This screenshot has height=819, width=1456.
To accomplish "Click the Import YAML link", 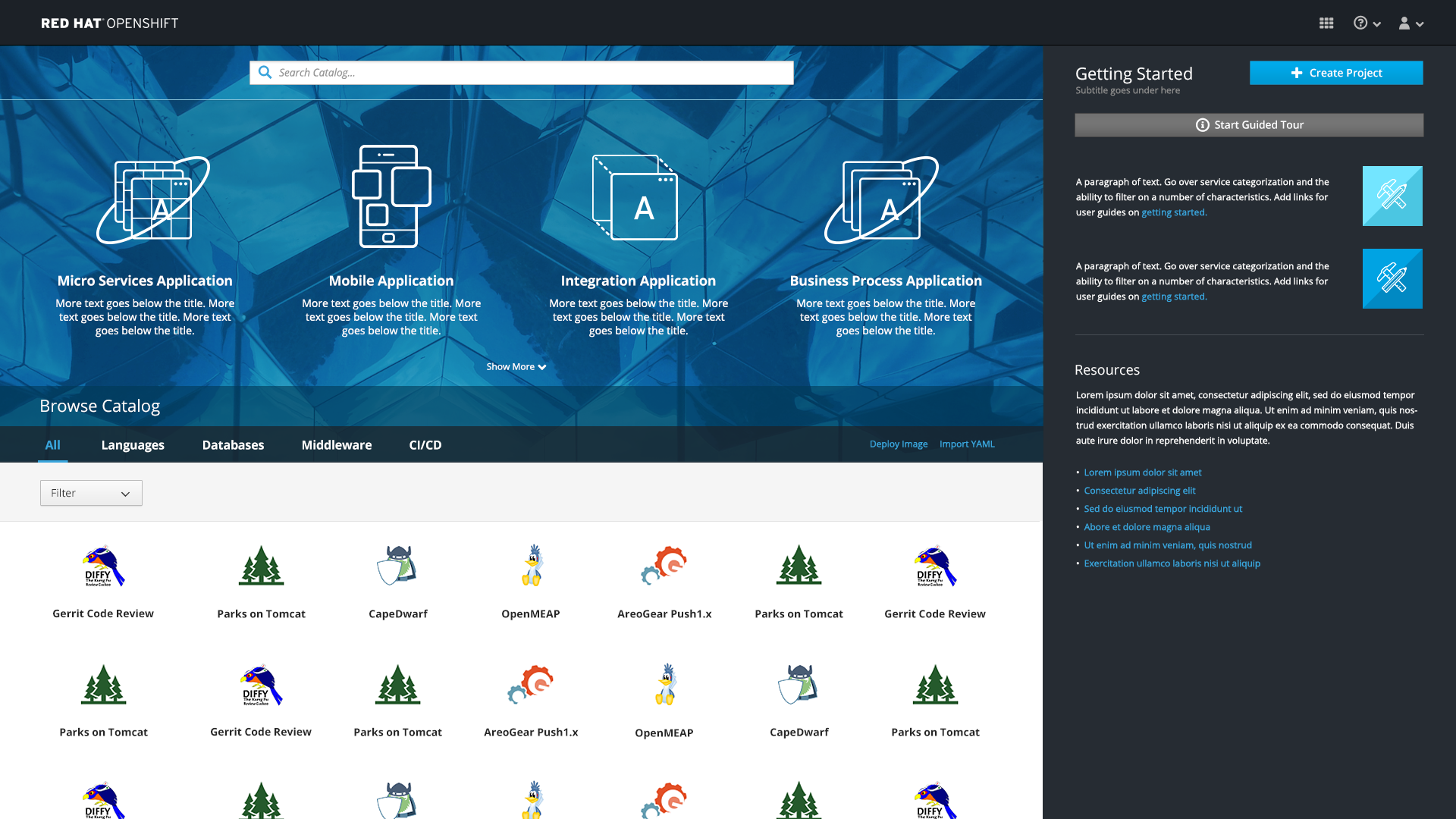I will 967,444.
